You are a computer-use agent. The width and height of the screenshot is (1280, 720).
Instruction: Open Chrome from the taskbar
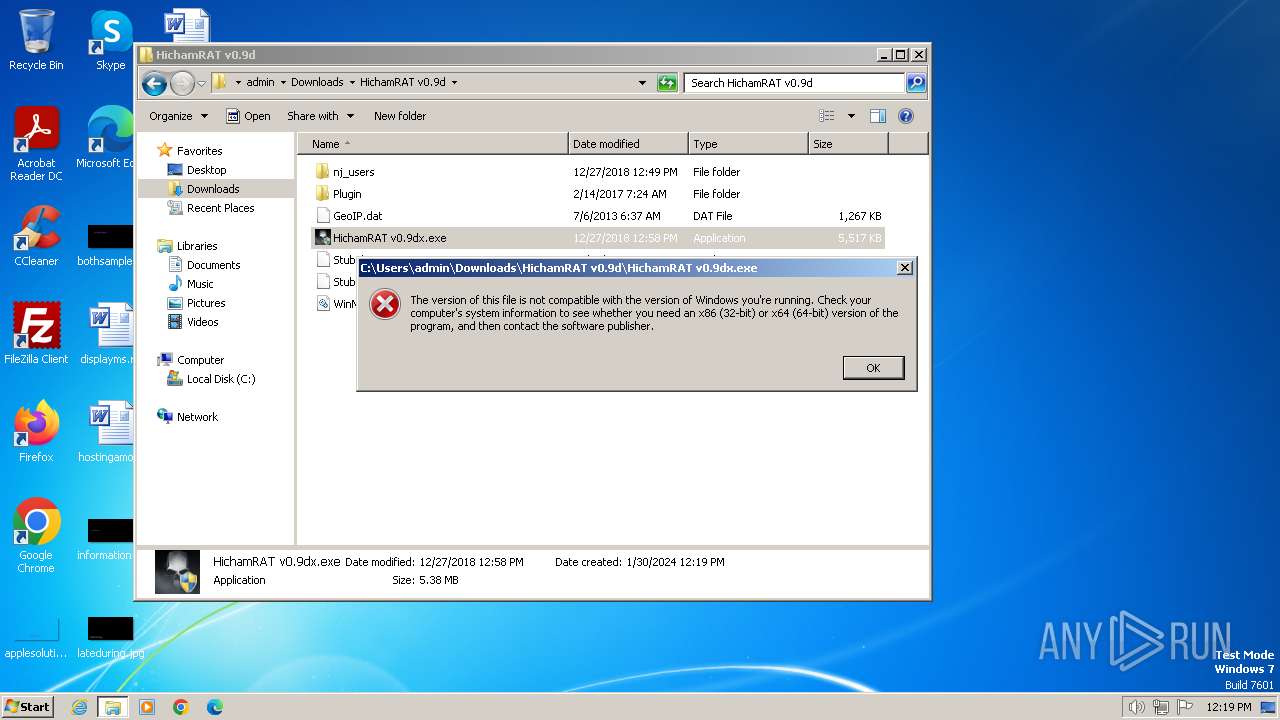click(x=181, y=707)
